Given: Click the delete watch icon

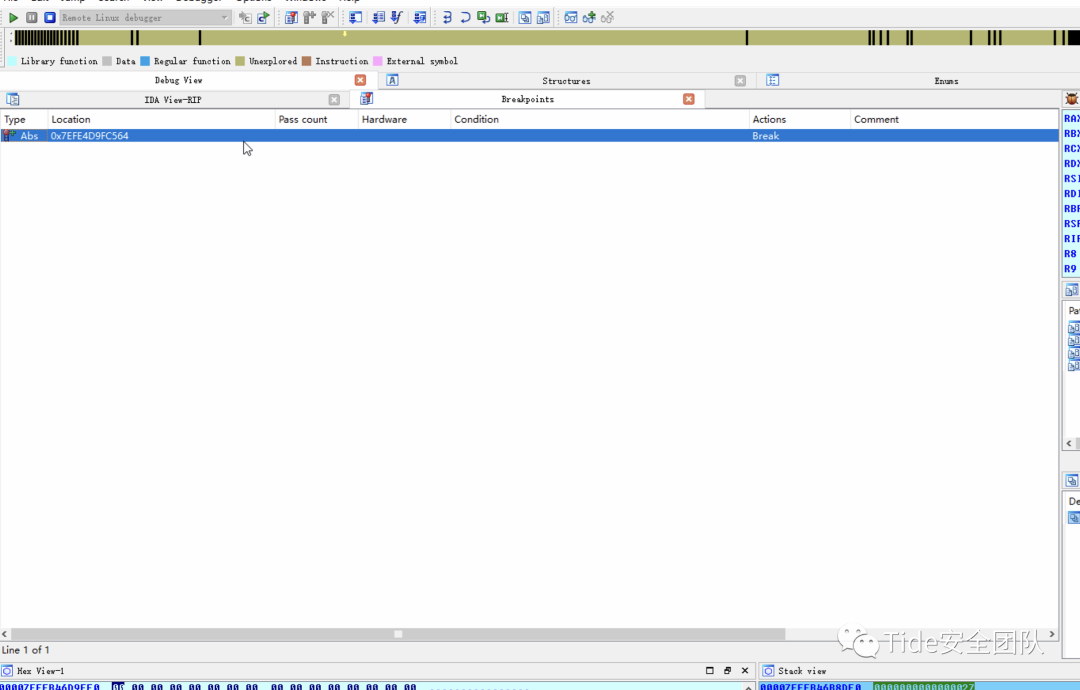Looking at the screenshot, I should 607,18.
